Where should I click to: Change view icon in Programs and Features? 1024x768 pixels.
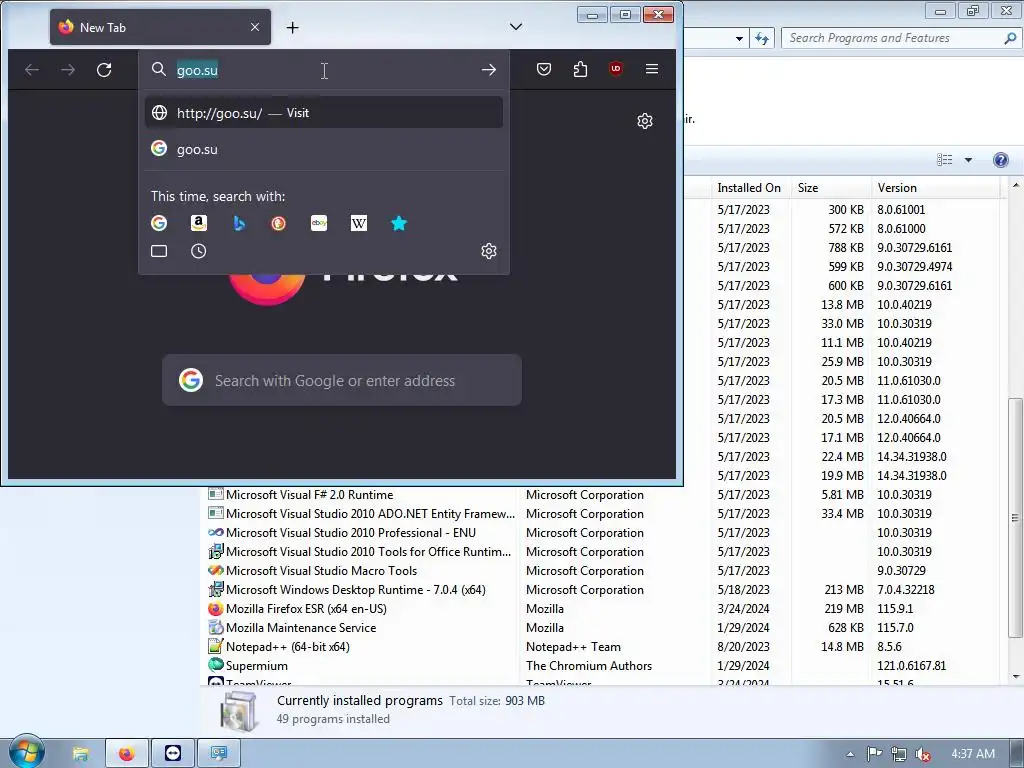click(944, 160)
